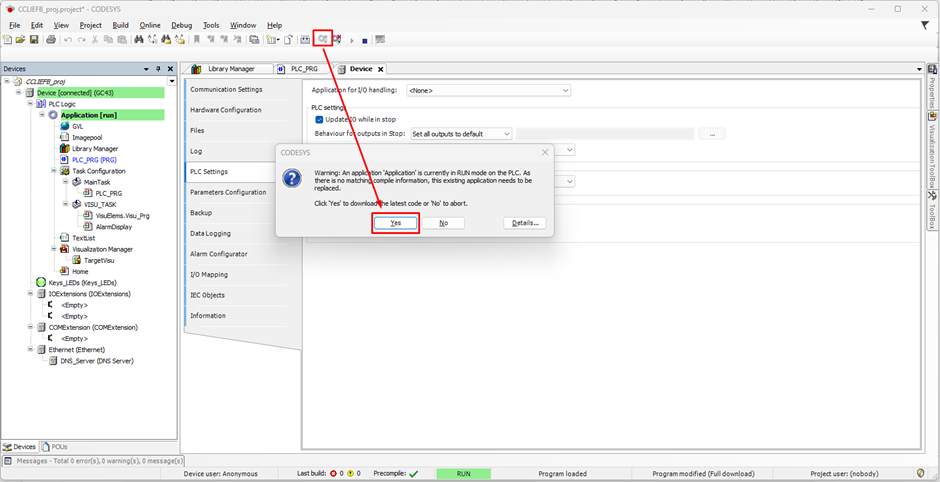Select DNS_Server in the device tree
The image size is (940, 482).
point(97,361)
